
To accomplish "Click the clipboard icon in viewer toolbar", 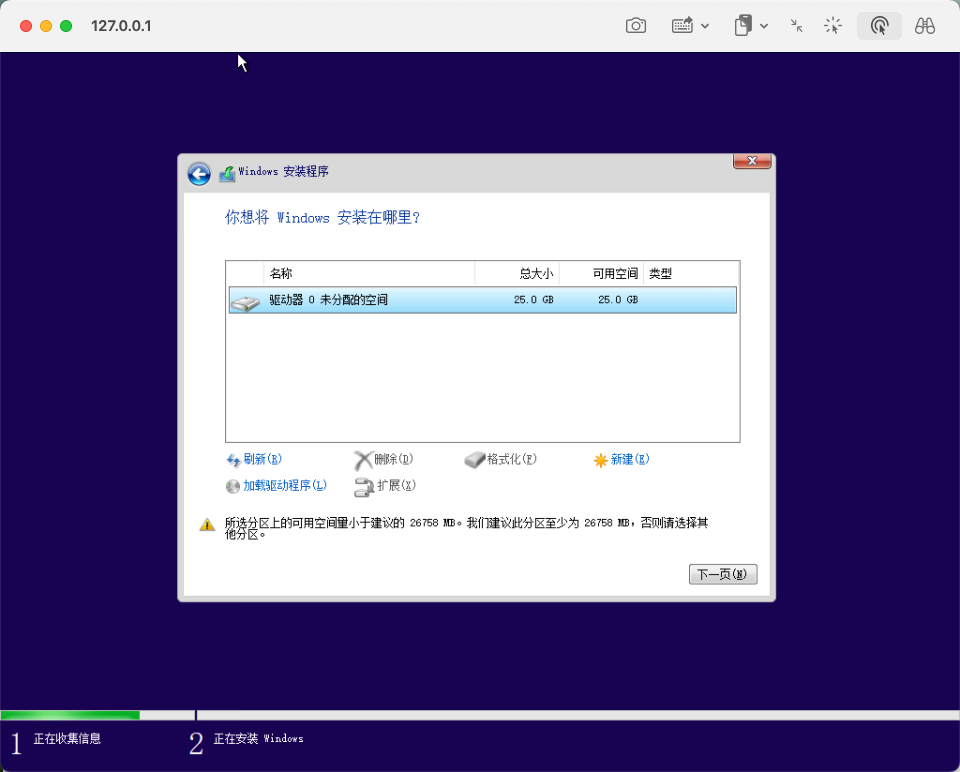I will 742,26.
